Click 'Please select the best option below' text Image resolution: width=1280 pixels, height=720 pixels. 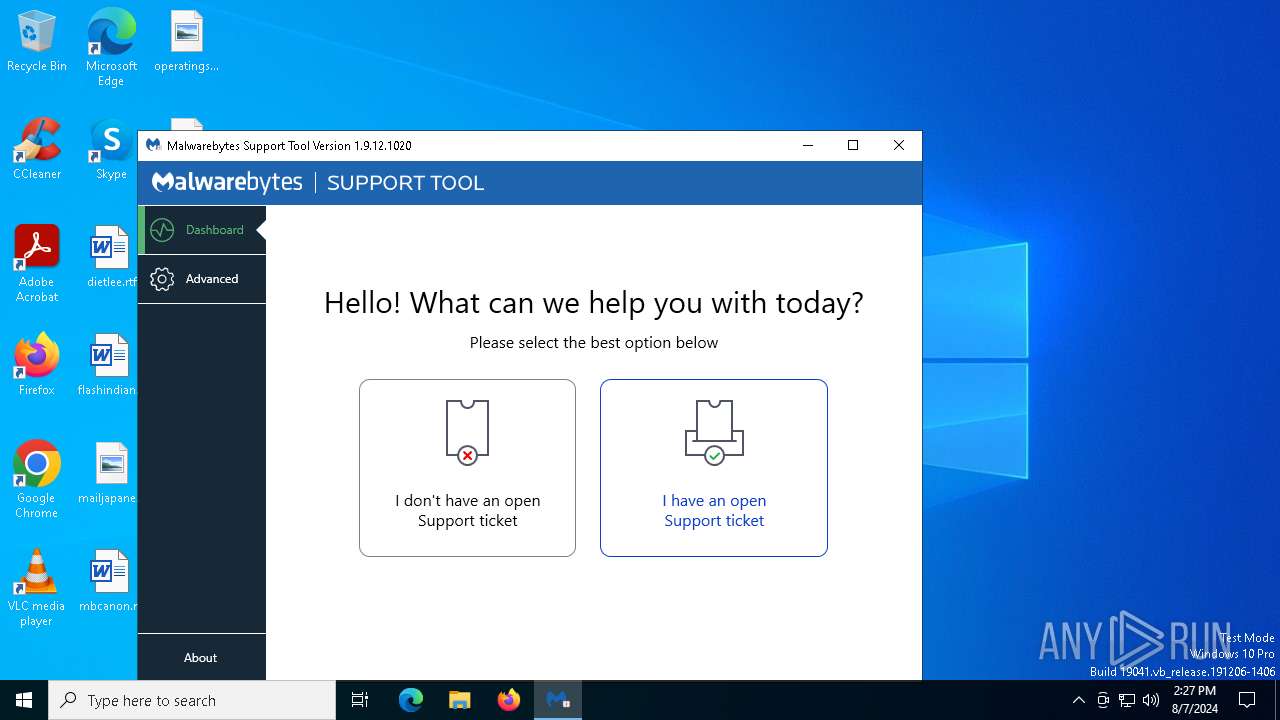(594, 342)
